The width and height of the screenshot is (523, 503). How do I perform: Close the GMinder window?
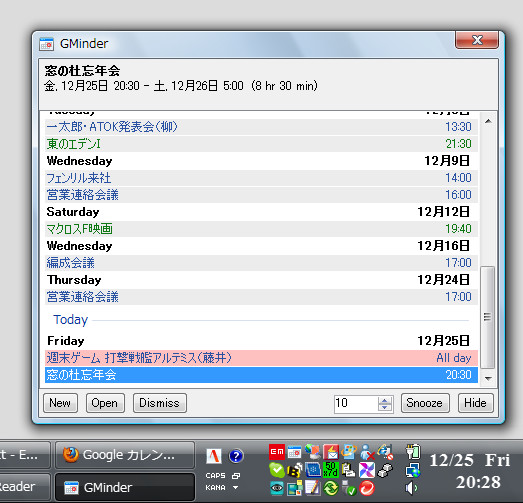(x=477, y=40)
